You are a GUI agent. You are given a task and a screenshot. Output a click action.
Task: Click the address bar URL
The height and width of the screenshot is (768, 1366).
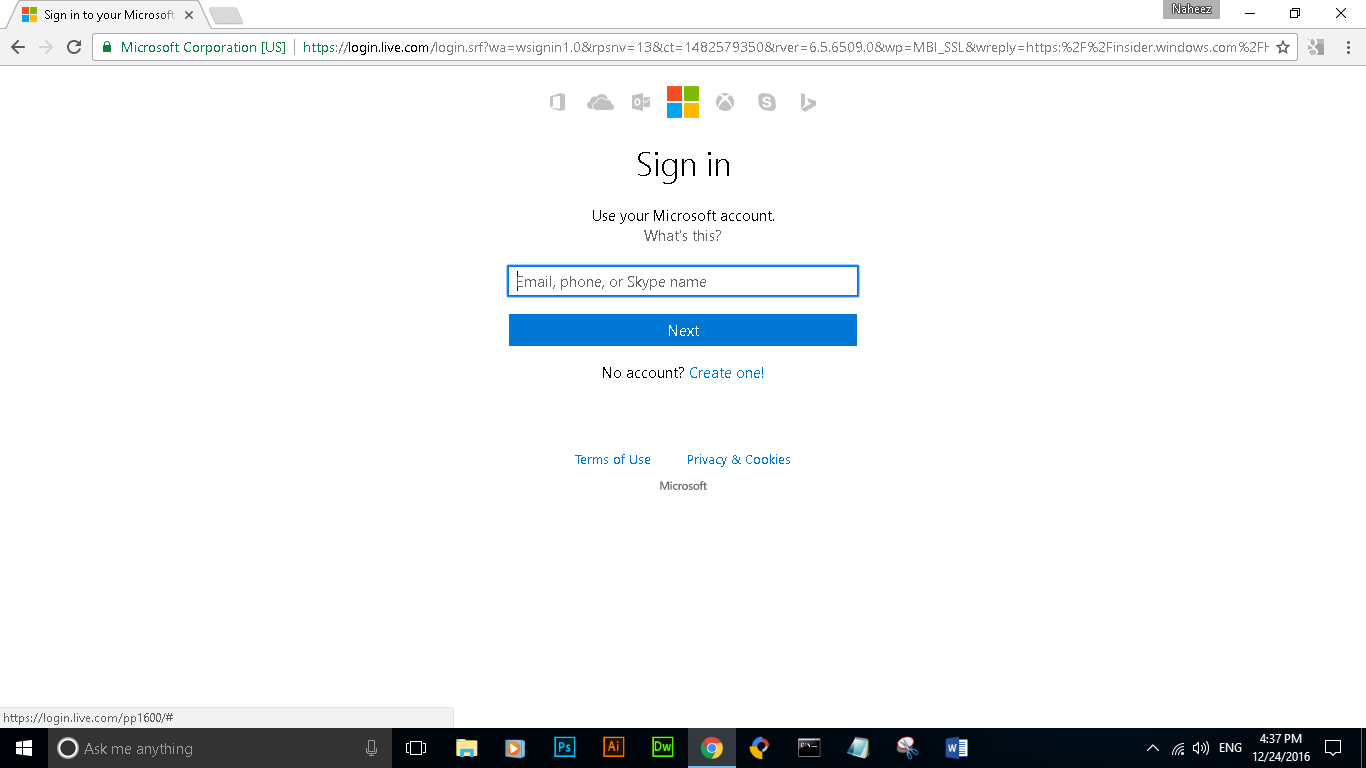point(785,47)
